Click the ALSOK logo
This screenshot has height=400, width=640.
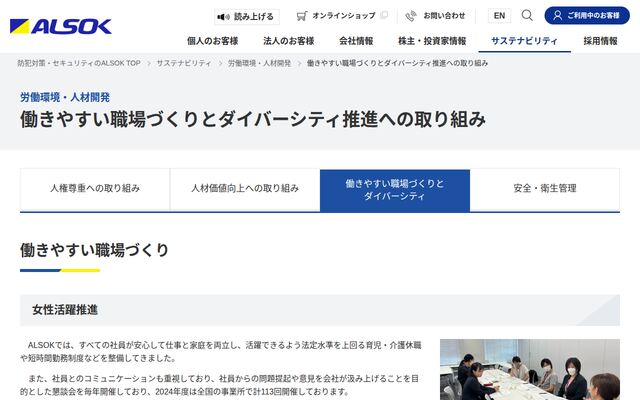pyautogui.click(x=60, y=27)
